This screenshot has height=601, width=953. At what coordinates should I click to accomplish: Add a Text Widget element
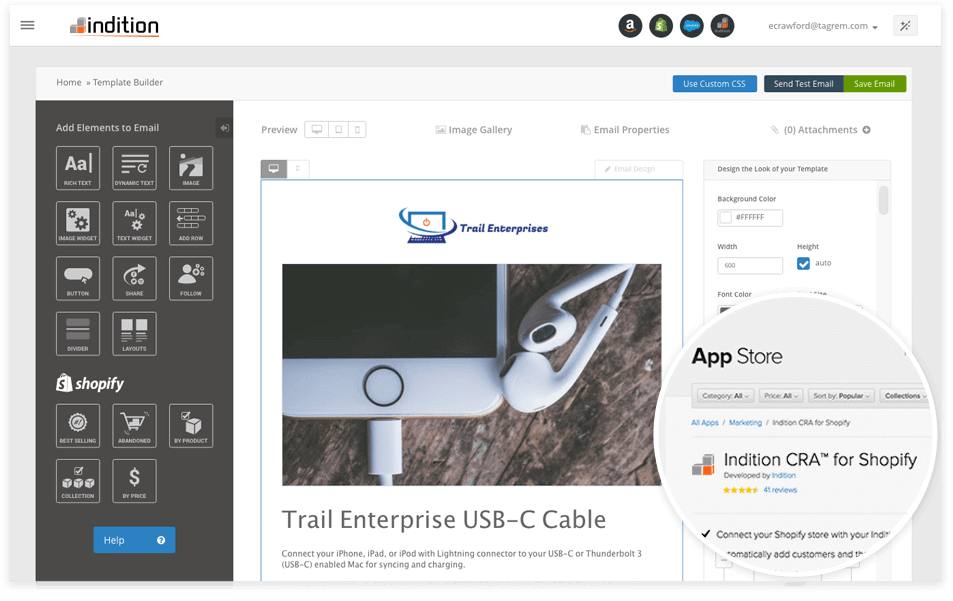click(134, 223)
